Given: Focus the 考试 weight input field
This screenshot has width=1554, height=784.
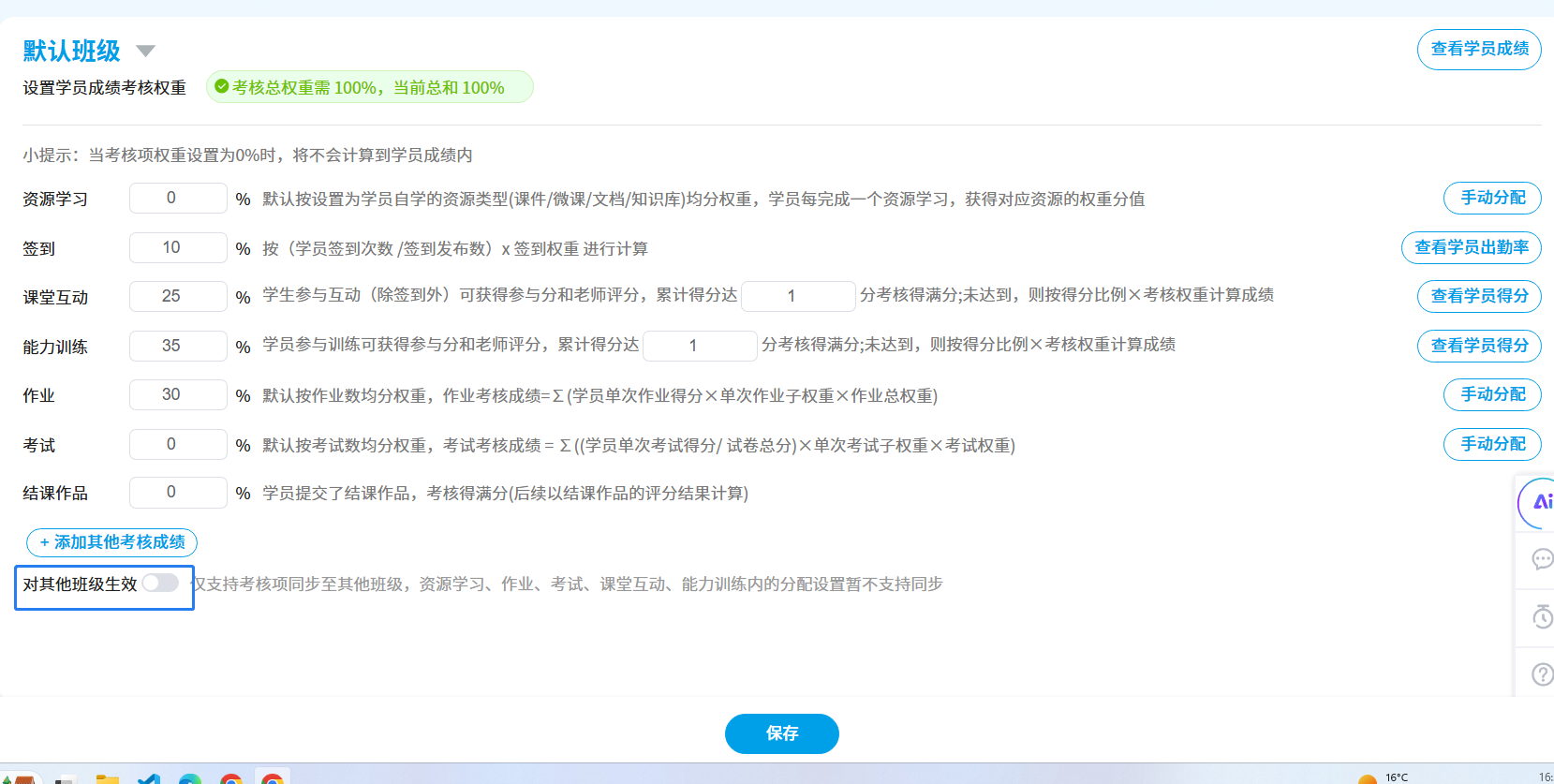Looking at the screenshot, I should coord(178,445).
